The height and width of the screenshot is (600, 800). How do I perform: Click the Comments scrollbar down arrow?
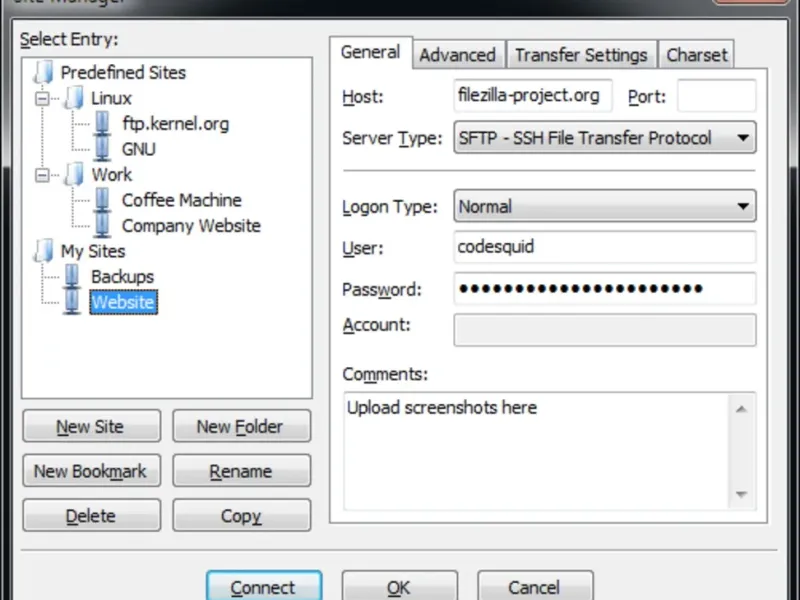pyautogui.click(x=741, y=494)
